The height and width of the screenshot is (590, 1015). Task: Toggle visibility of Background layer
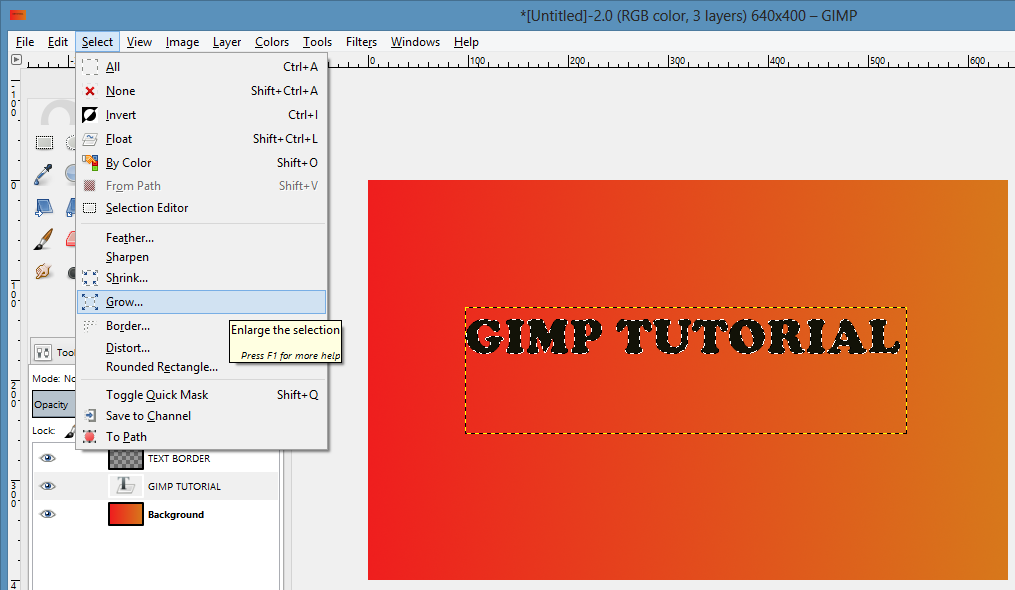(x=47, y=514)
